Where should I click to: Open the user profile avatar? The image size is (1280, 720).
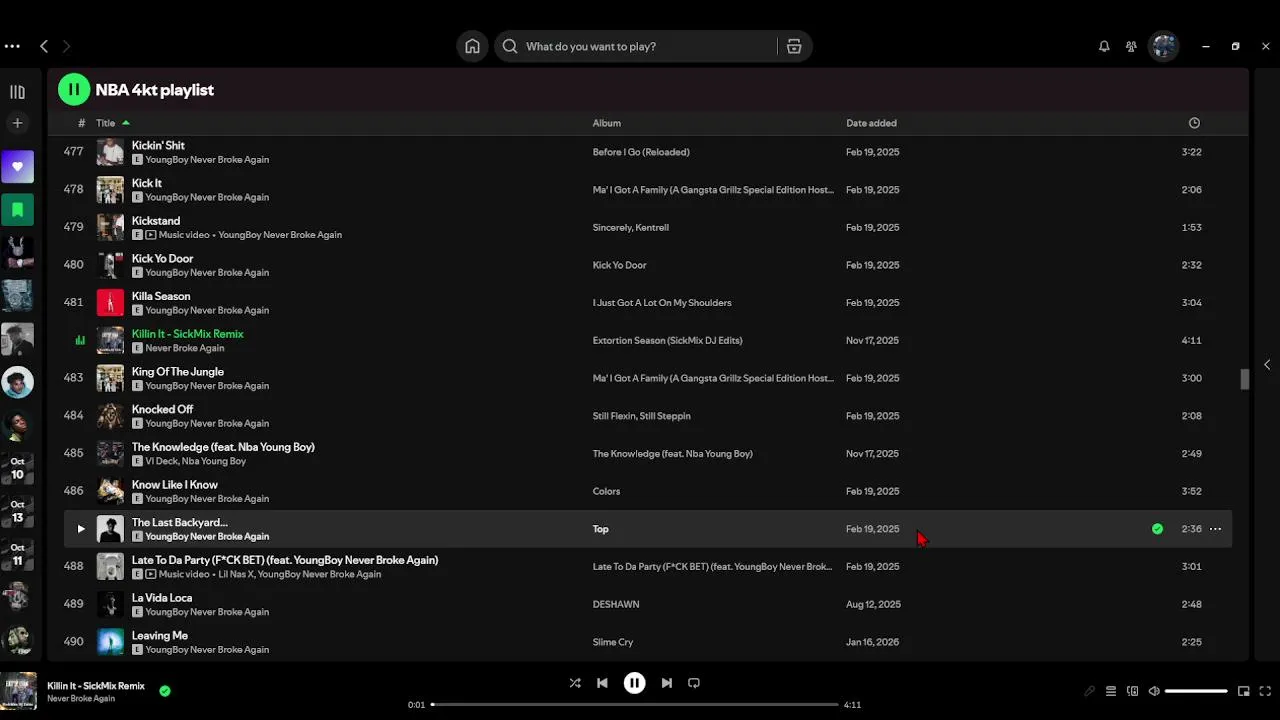coord(1164,46)
